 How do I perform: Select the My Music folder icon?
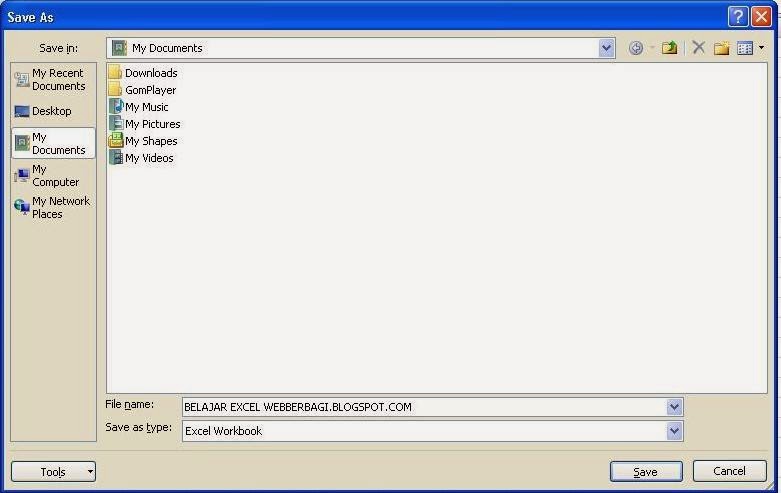(x=115, y=107)
